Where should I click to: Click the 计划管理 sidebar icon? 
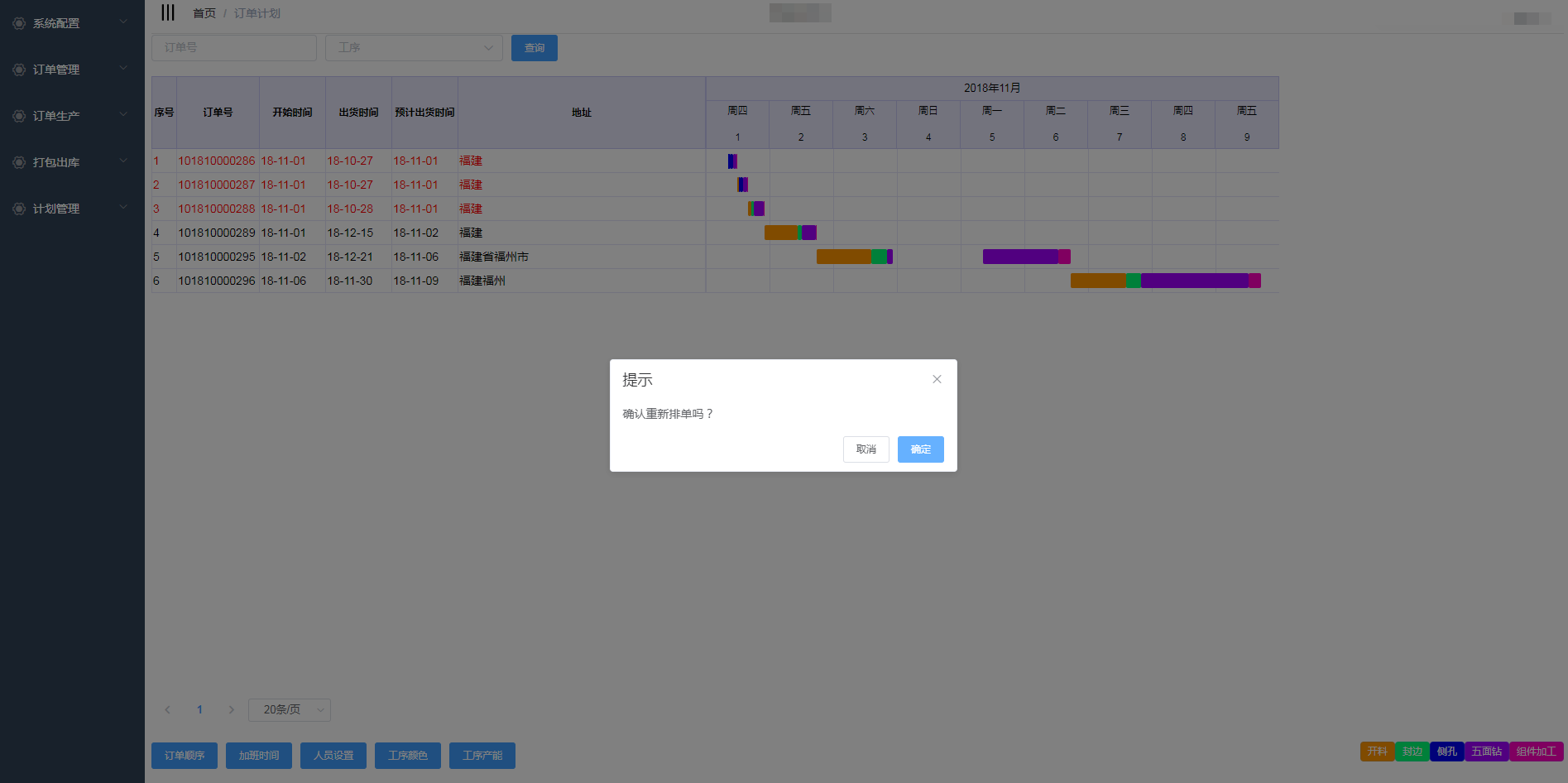click(x=19, y=209)
